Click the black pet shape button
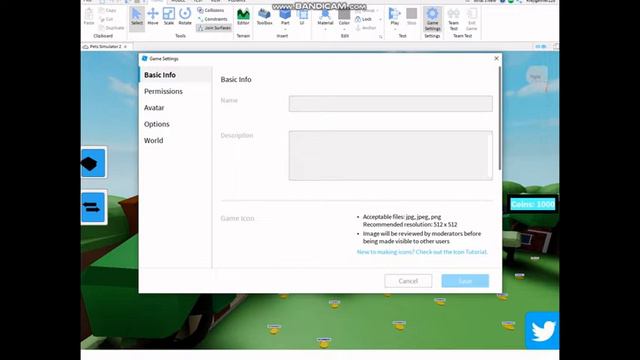The height and width of the screenshot is (360, 640). (x=93, y=163)
